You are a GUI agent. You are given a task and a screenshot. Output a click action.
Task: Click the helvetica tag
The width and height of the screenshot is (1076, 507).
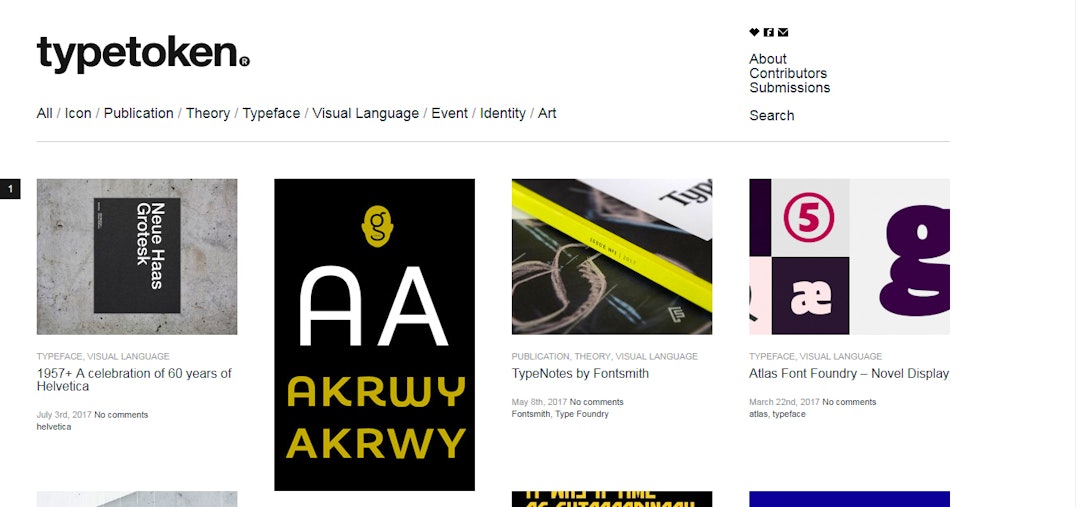[54, 427]
